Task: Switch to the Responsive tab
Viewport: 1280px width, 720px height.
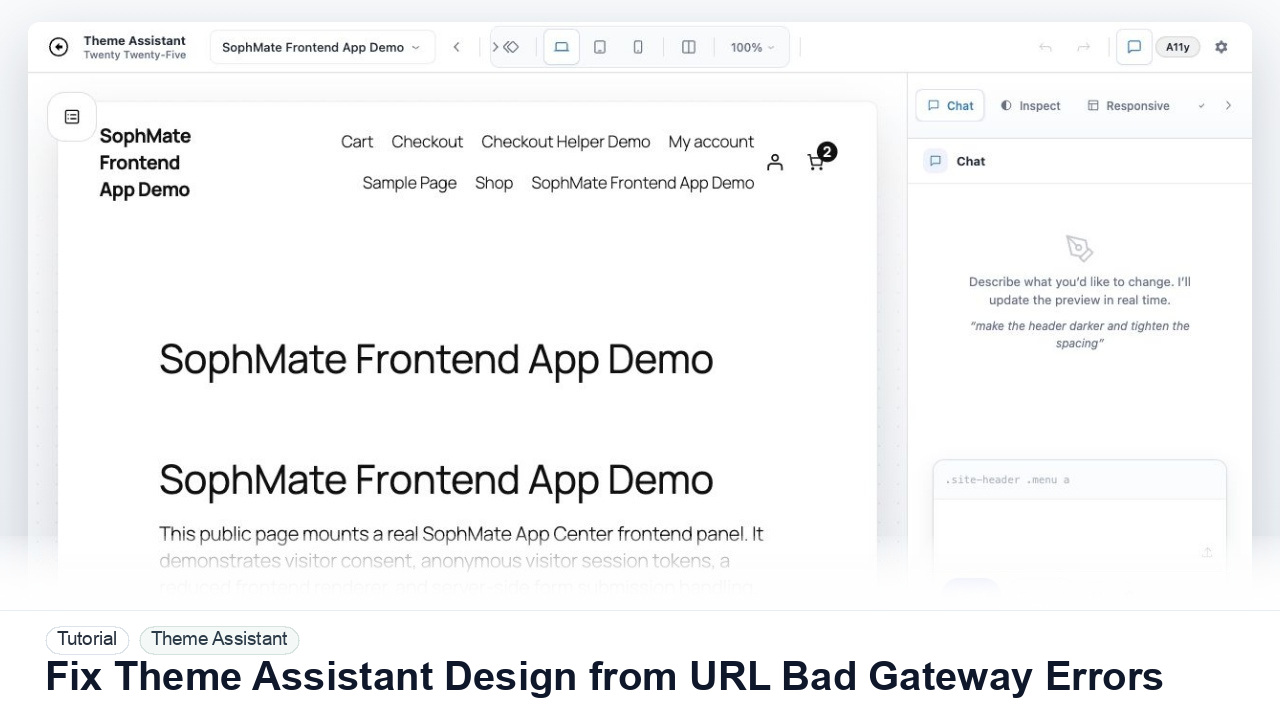Action: [x=1129, y=105]
